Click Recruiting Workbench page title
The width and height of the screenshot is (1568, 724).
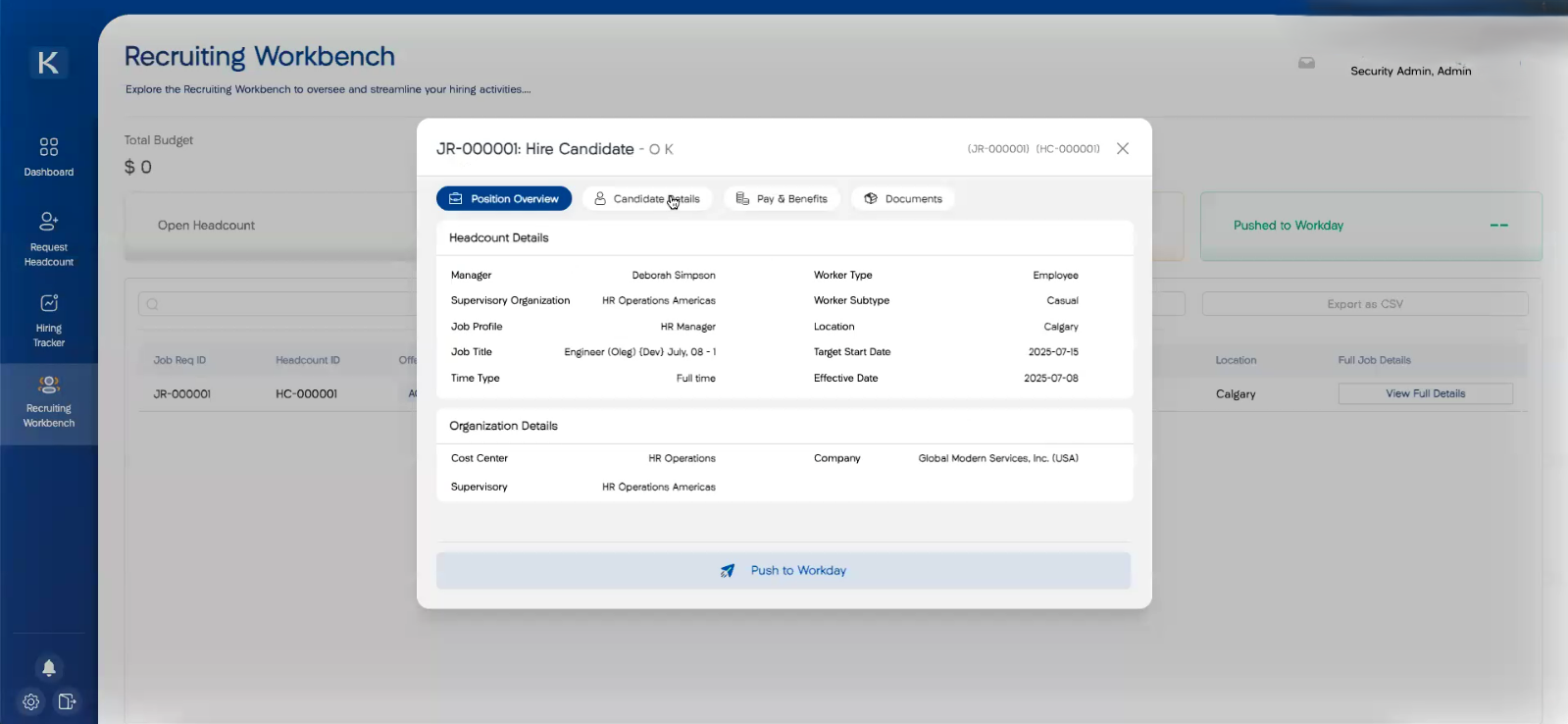click(260, 56)
